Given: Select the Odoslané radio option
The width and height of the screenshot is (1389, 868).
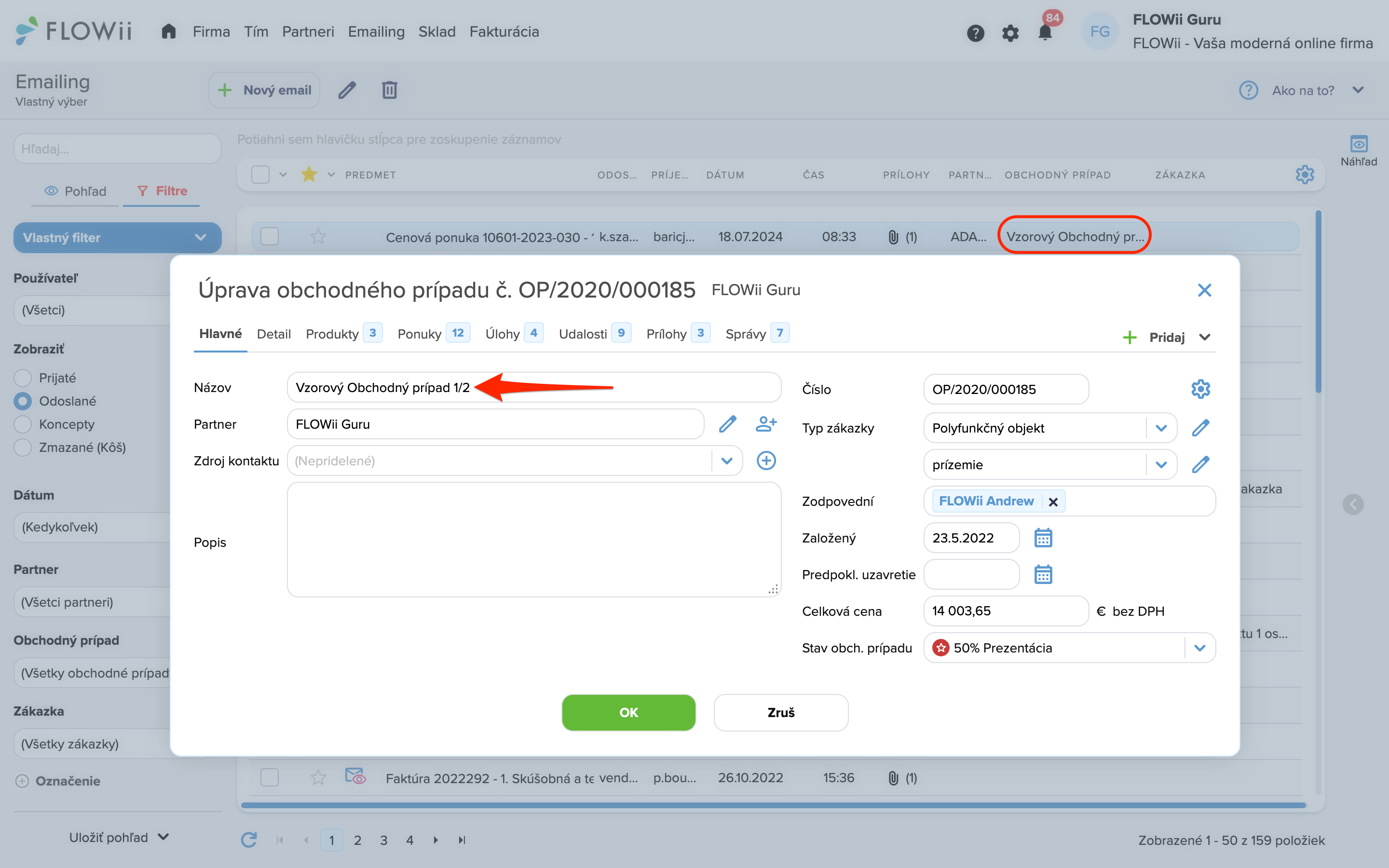Looking at the screenshot, I should click(22, 401).
